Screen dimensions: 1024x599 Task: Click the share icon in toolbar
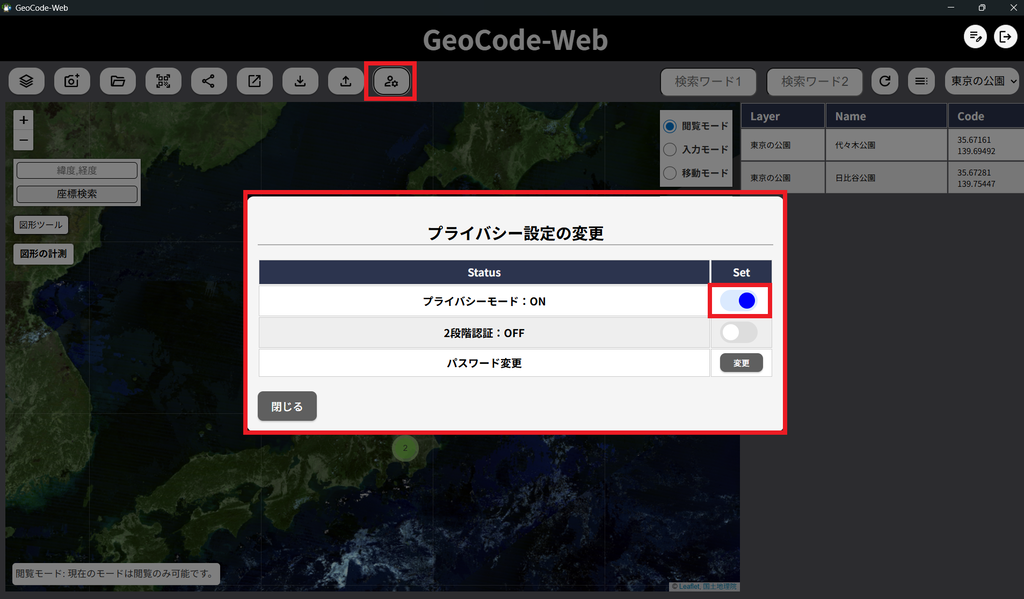[209, 81]
